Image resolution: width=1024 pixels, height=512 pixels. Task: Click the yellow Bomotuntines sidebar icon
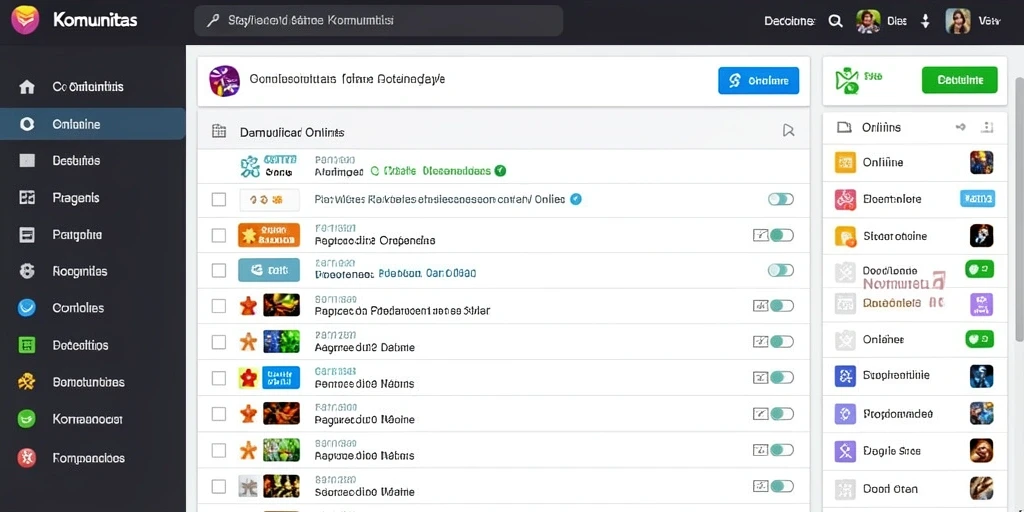[27, 382]
